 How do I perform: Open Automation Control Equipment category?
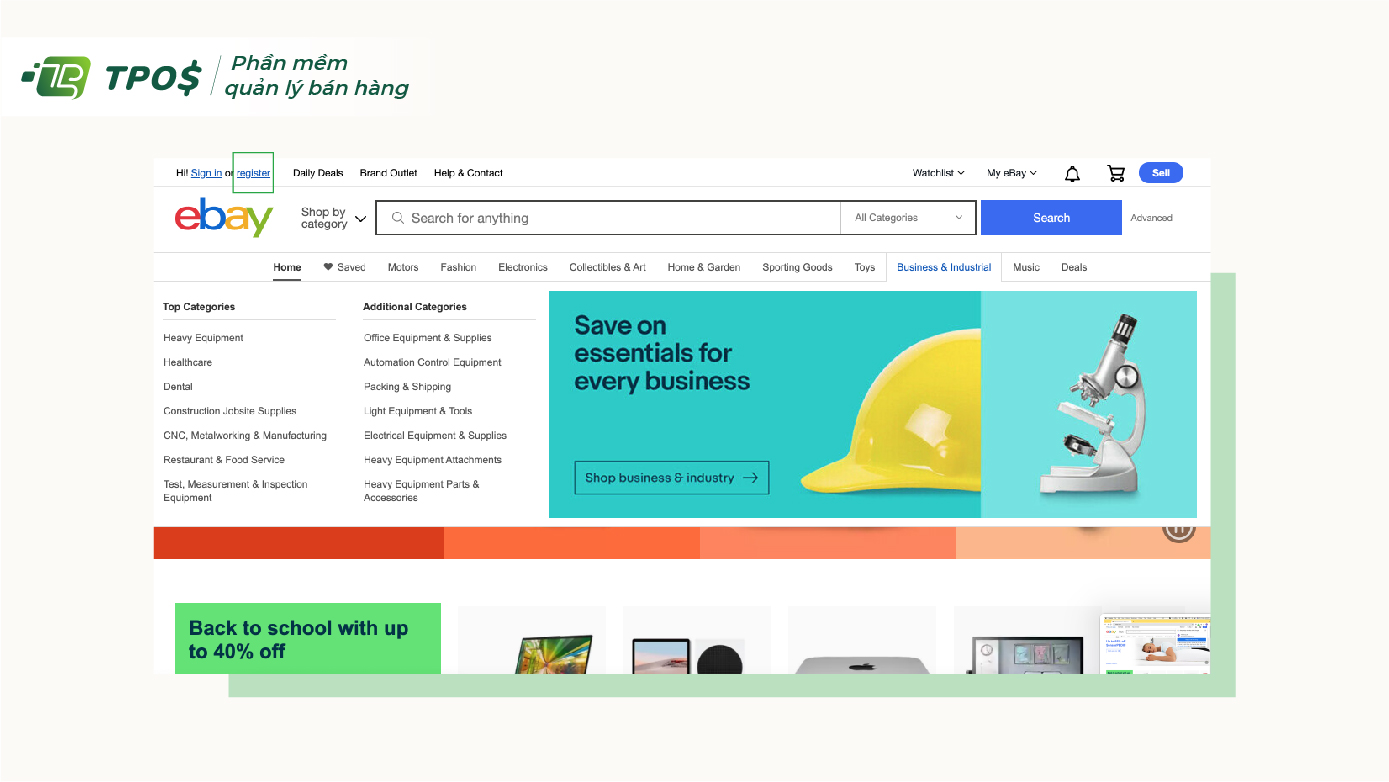(x=433, y=362)
